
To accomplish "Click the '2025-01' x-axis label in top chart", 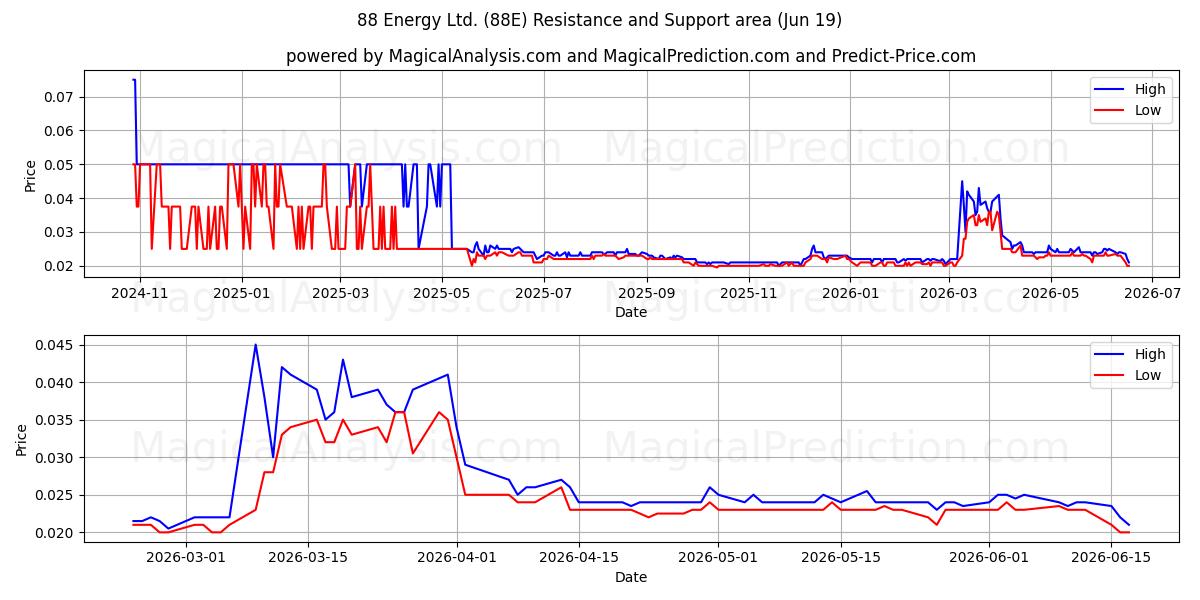I will point(241,293).
